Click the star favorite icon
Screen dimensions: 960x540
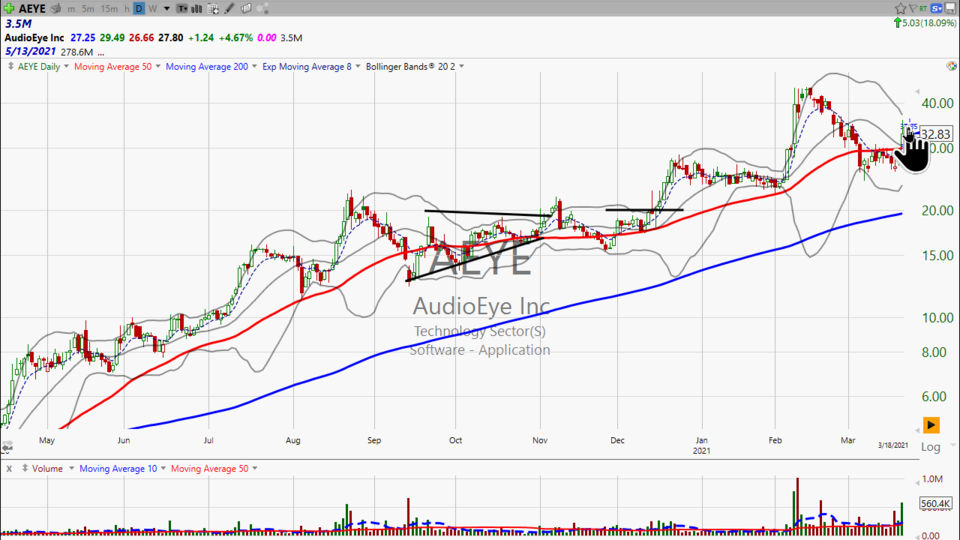click(900, 8)
